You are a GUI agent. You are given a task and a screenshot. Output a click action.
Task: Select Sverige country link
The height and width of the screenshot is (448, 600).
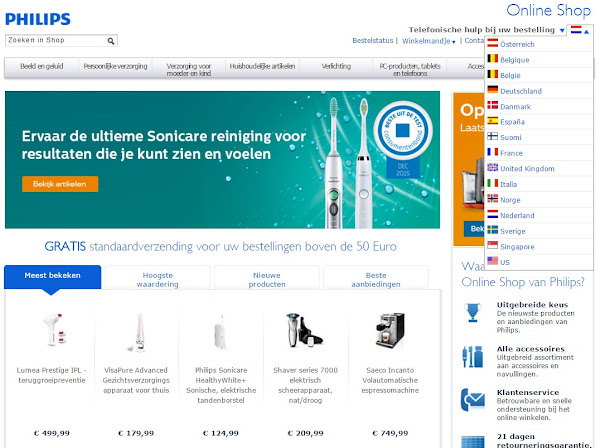point(513,231)
